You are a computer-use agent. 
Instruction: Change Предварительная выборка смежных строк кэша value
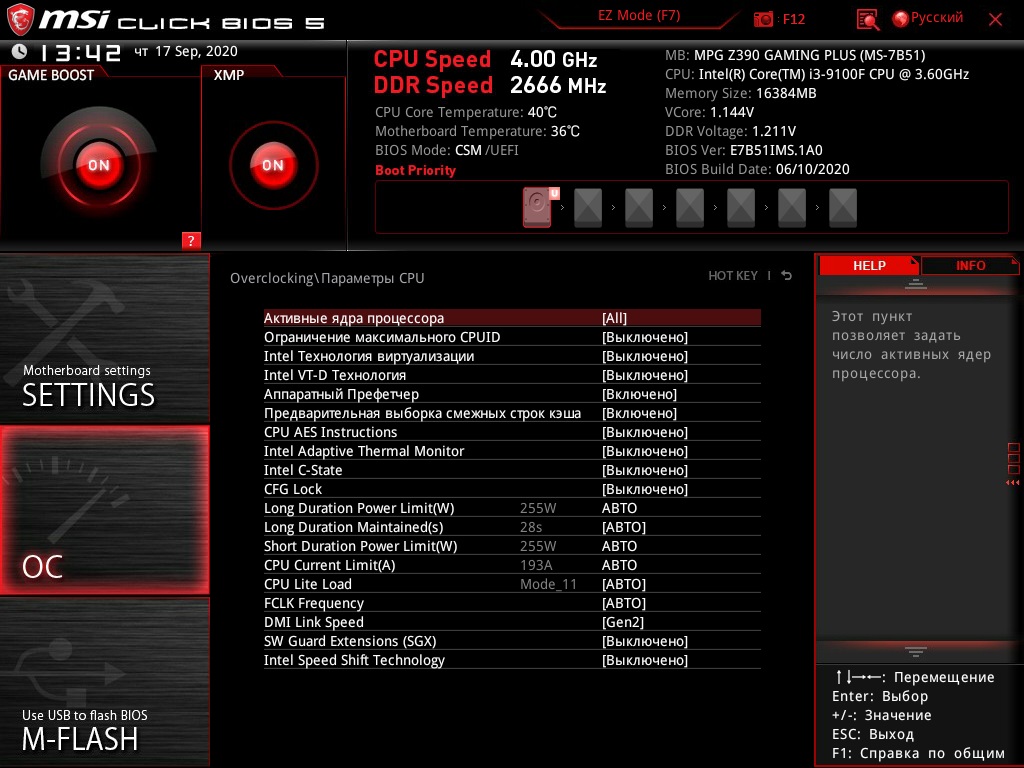point(512,413)
